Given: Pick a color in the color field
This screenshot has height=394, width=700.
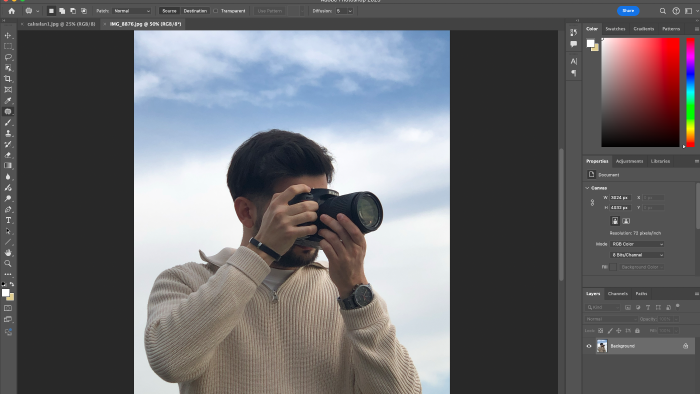Looking at the screenshot, I should coord(640,92).
